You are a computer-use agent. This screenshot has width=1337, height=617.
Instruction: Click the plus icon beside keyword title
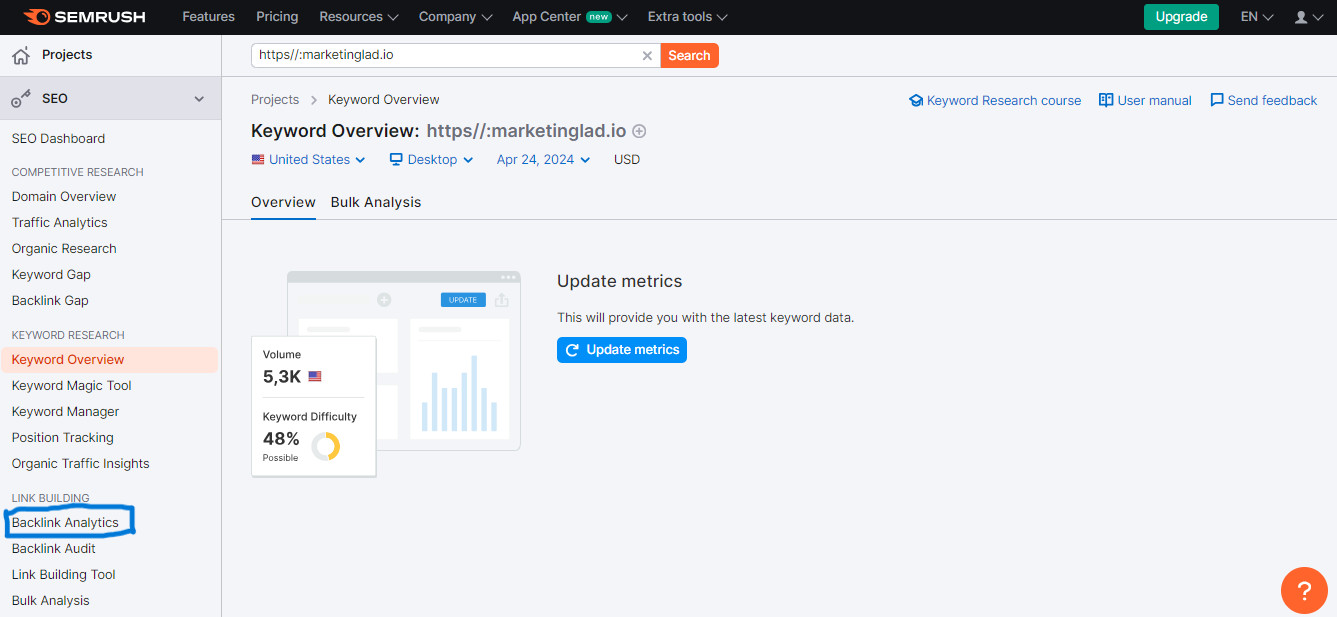(x=640, y=131)
